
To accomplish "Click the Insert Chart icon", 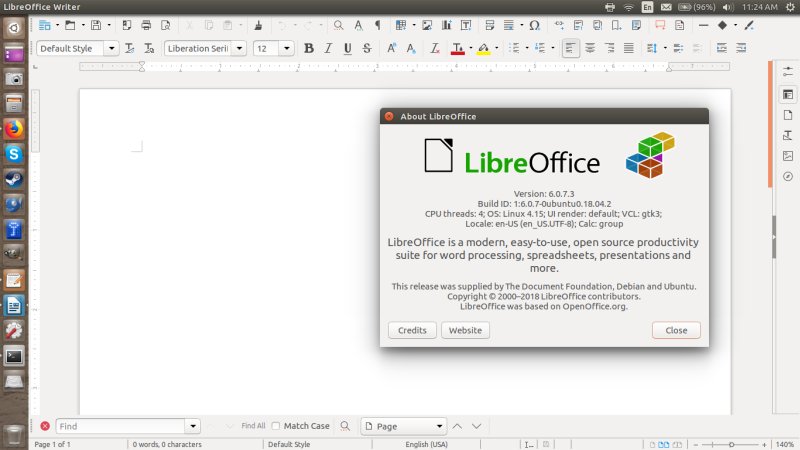I will click(446, 25).
